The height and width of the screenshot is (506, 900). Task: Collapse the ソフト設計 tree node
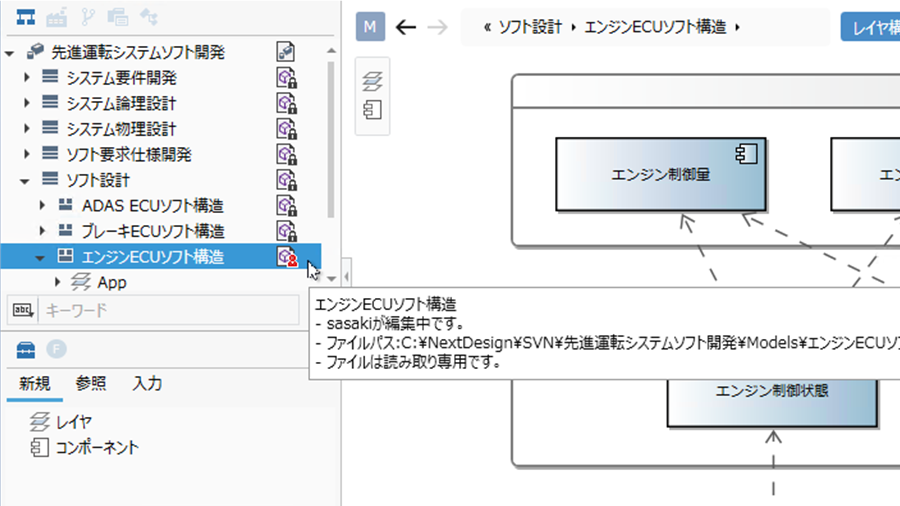(27, 180)
